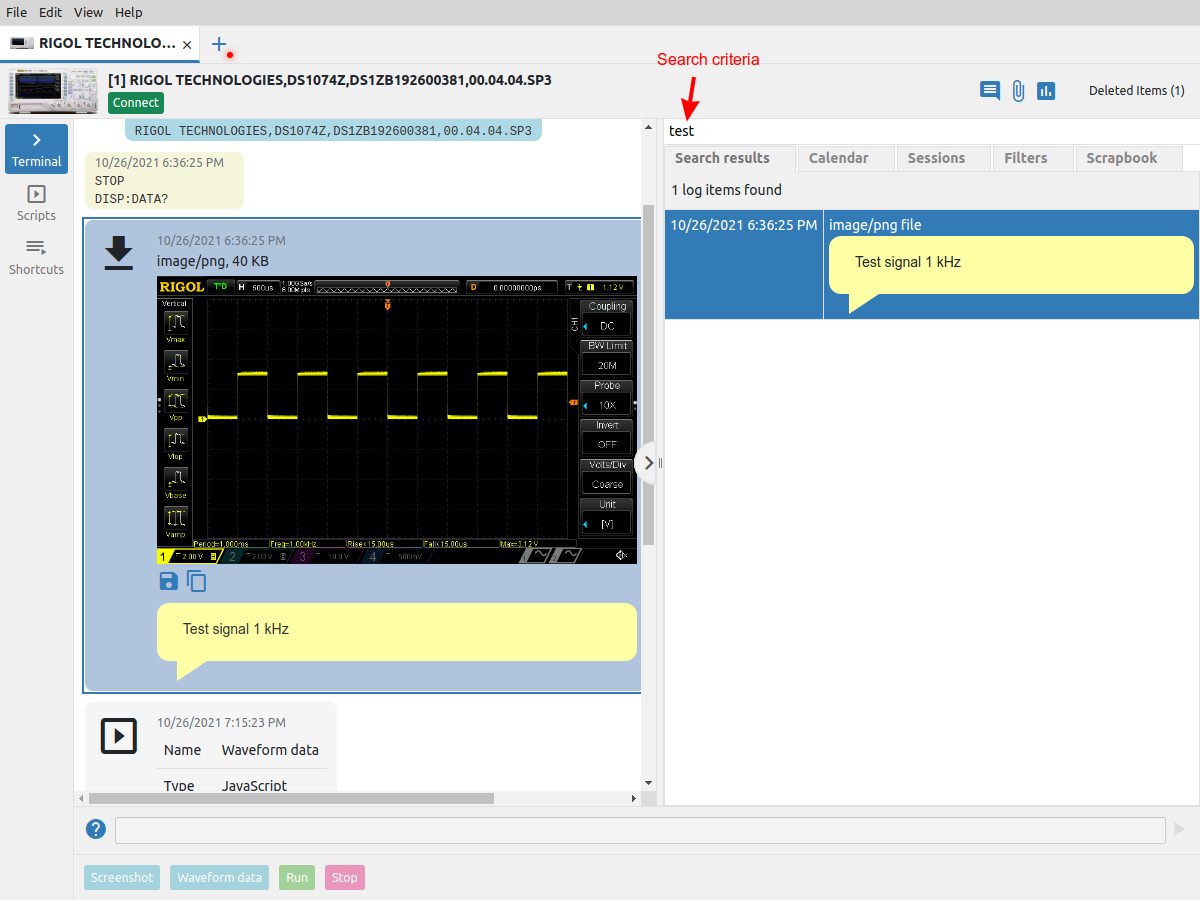Screen dimensions: 1200x900
Task: Click the instrument title "[1] RIGOL TECHNOLOGIES,DS1074Z..."
Action: [330, 80]
